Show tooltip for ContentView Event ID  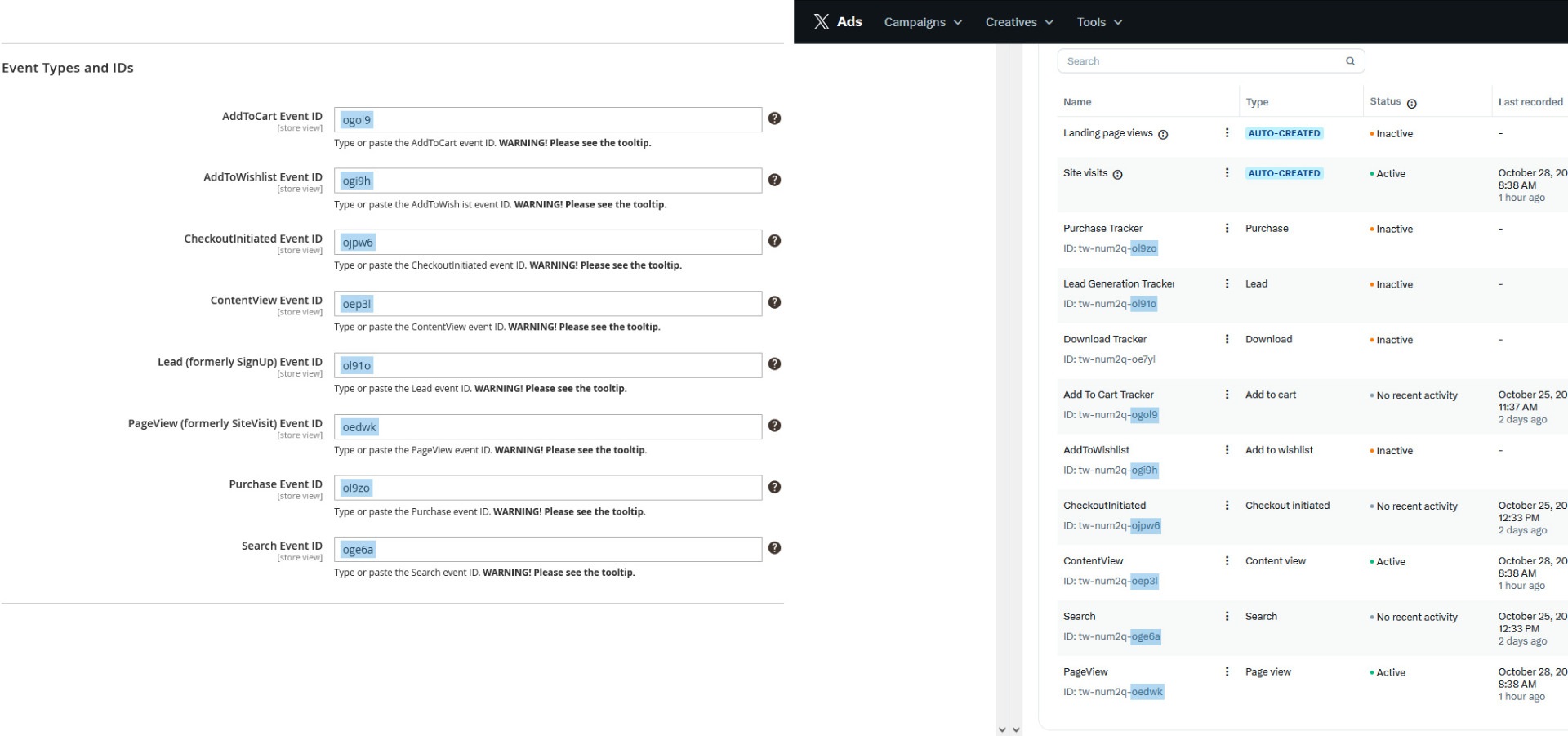pyautogui.click(x=775, y=302)
